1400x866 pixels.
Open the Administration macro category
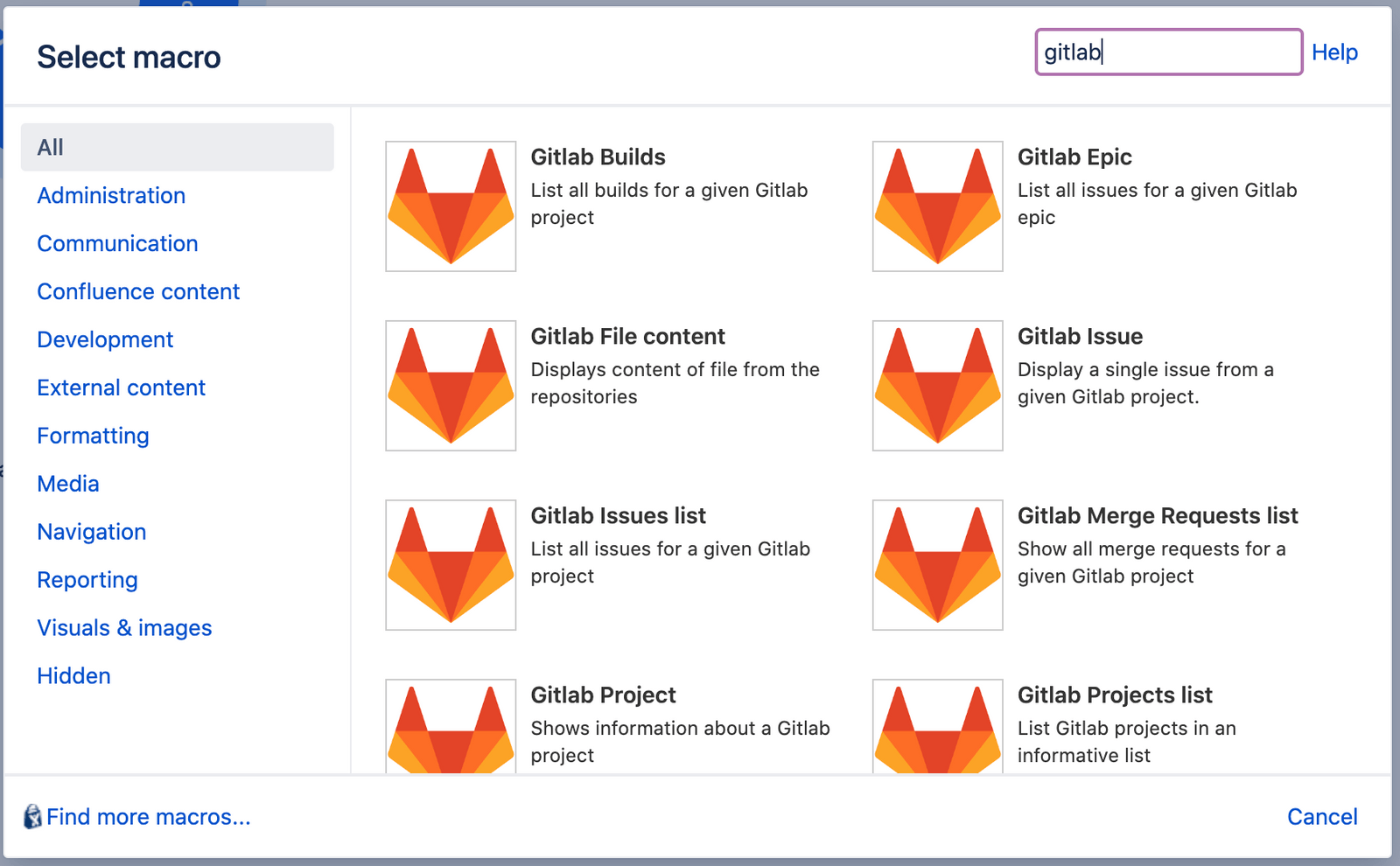click(110, 195)
